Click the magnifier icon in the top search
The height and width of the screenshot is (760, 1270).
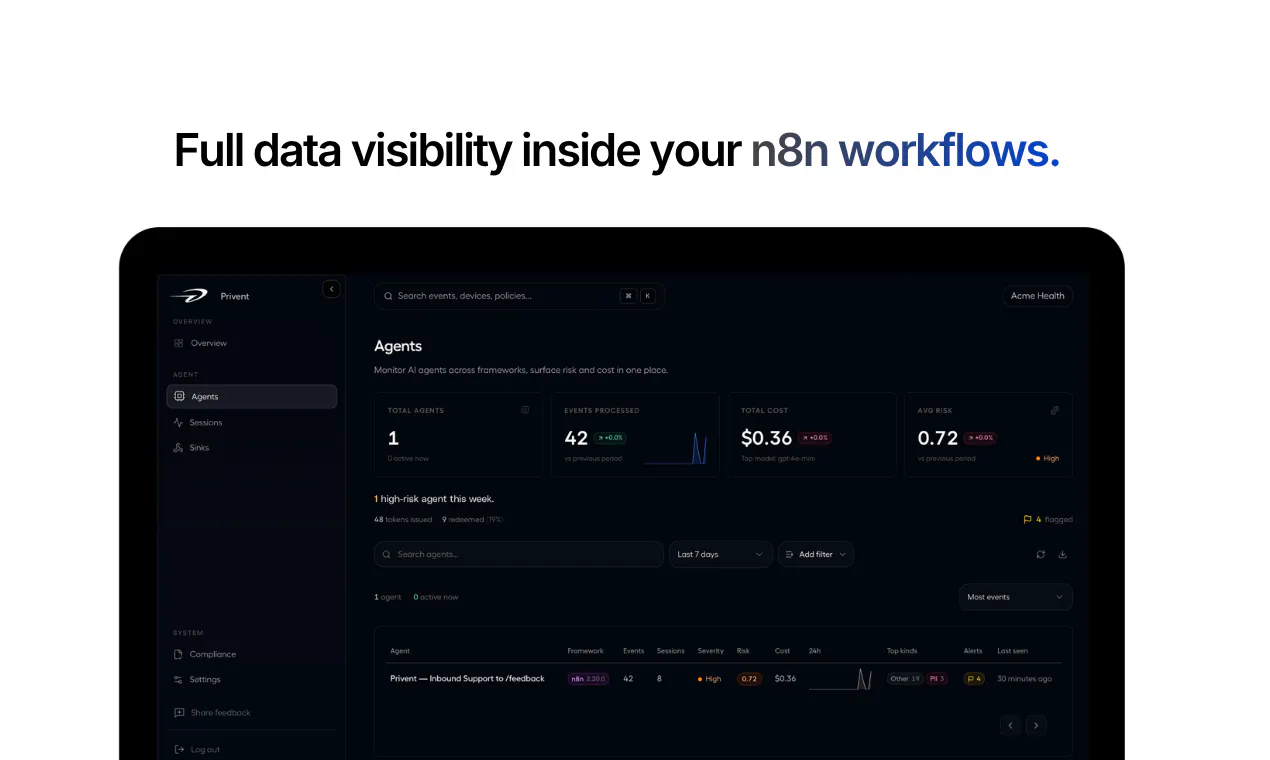pyautogui.click(x=388, y=296)
